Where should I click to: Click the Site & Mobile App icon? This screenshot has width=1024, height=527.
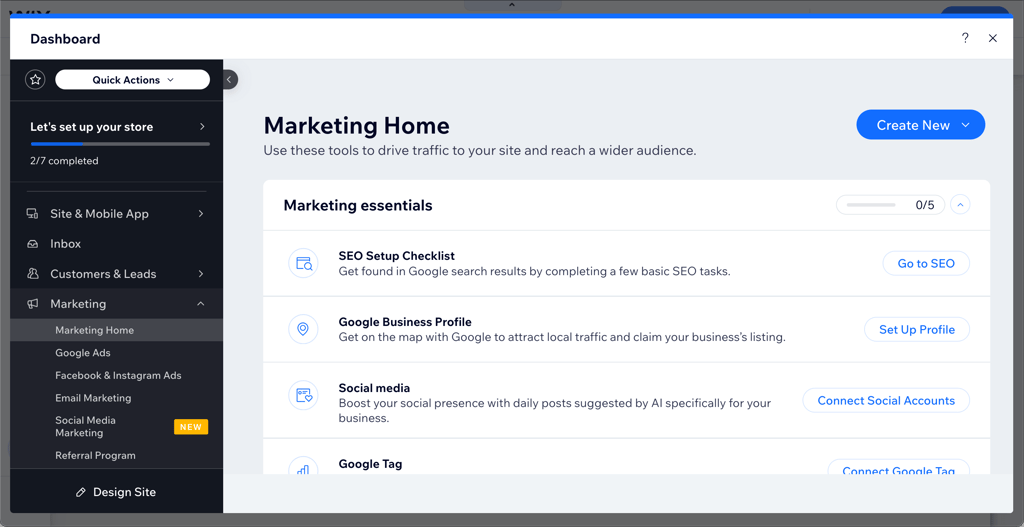[32, 214]
